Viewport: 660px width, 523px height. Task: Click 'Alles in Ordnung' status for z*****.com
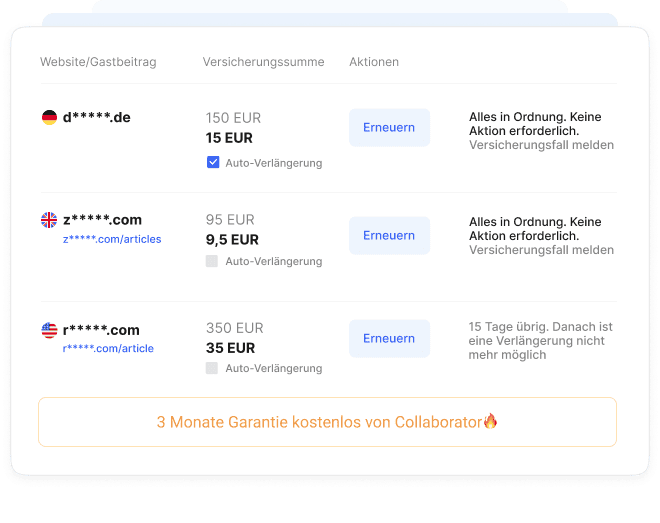click(535, 229)
